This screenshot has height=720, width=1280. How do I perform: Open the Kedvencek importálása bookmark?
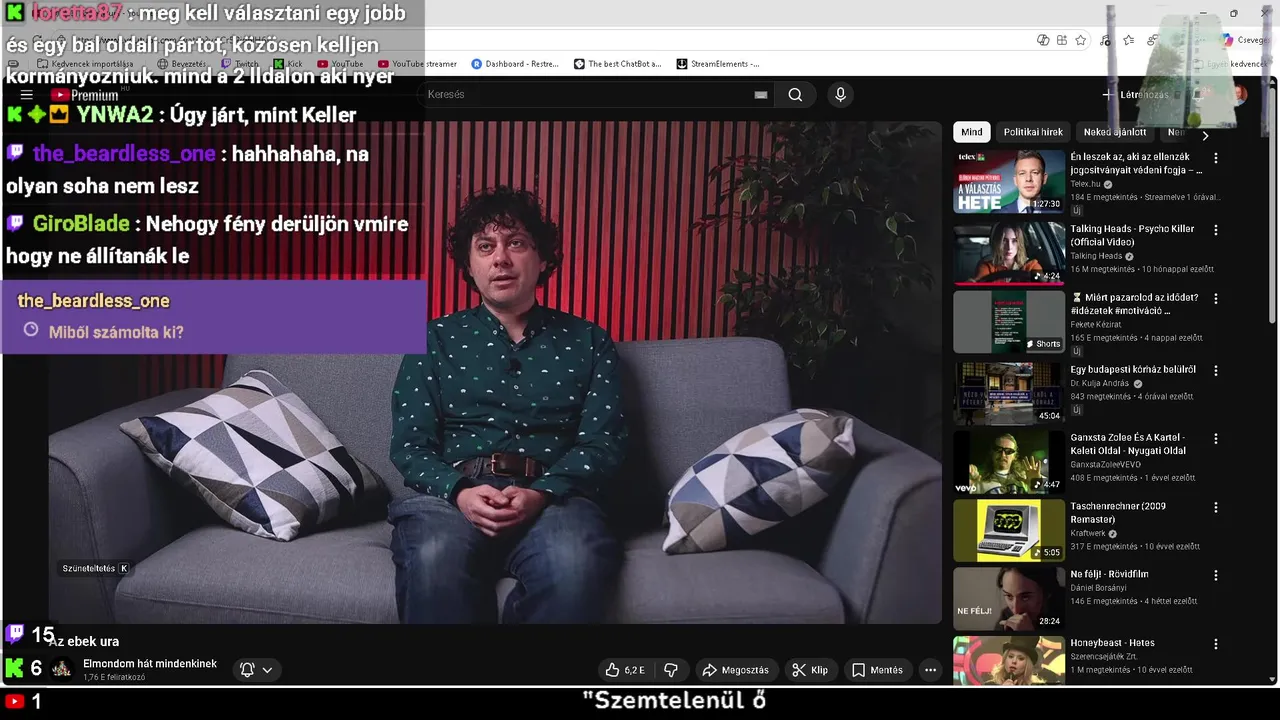86,64
